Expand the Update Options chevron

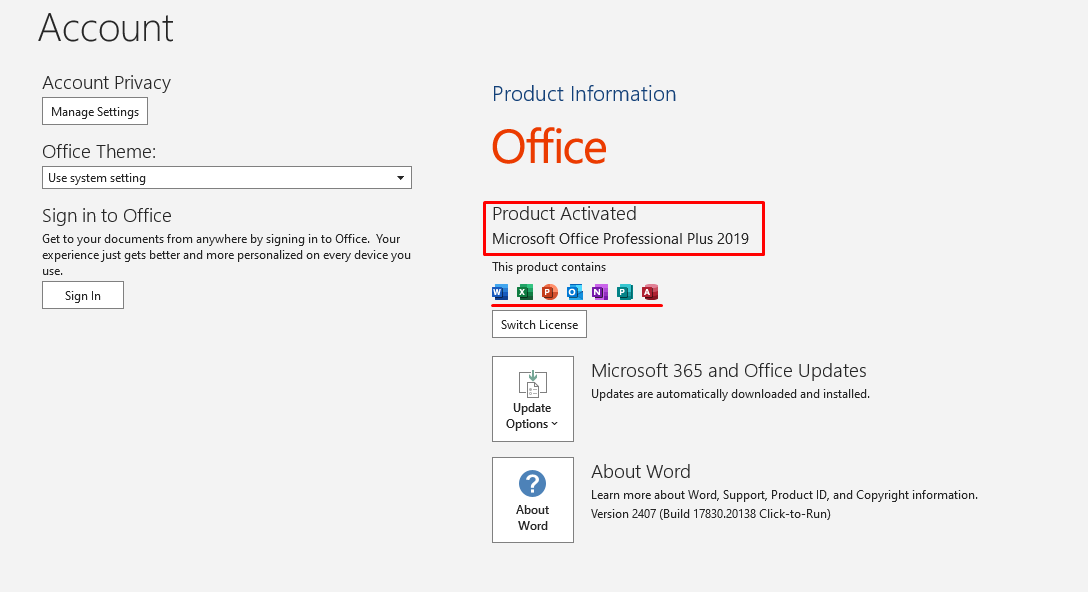tap(554, 424)
